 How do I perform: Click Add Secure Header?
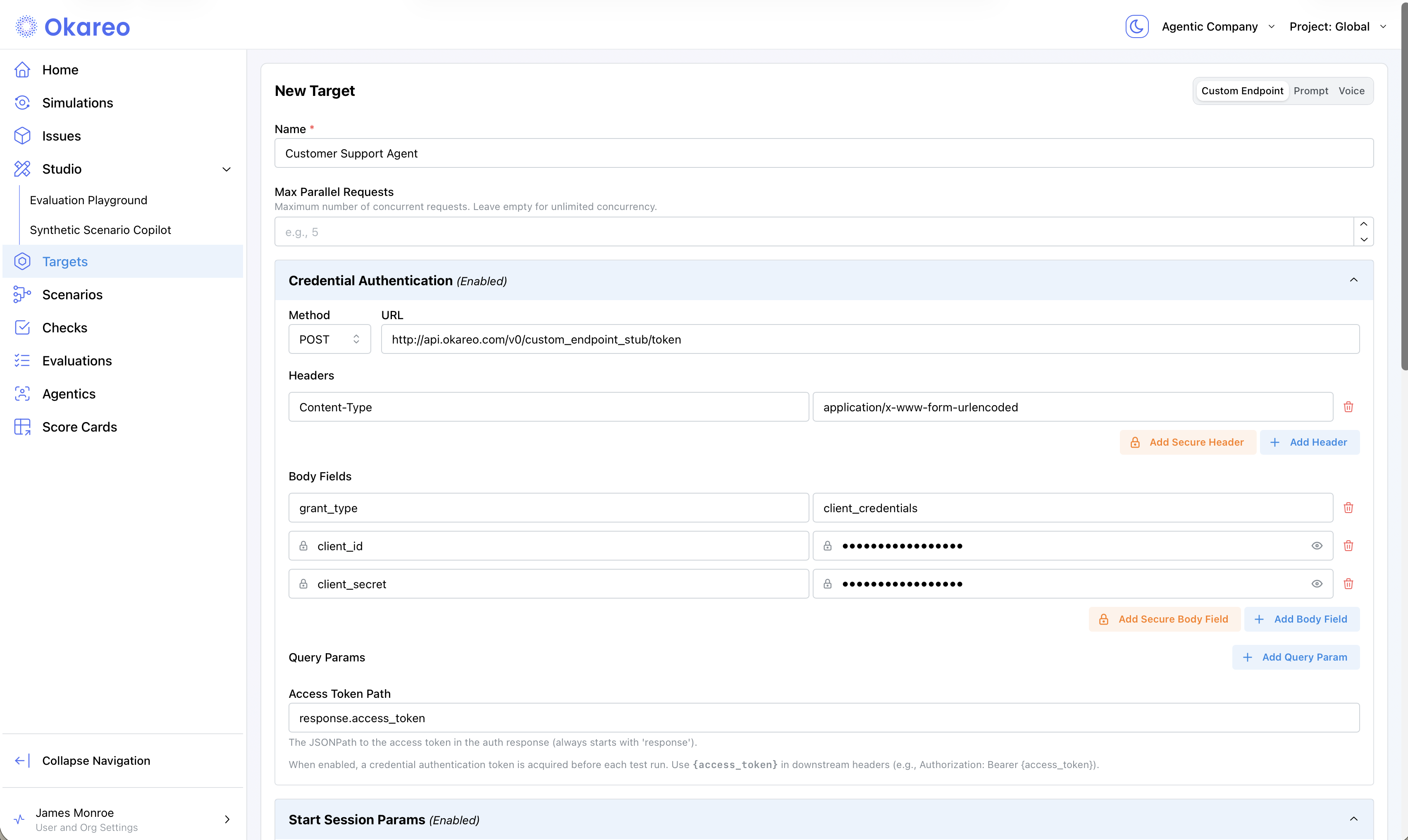[x=1187, y=442]
